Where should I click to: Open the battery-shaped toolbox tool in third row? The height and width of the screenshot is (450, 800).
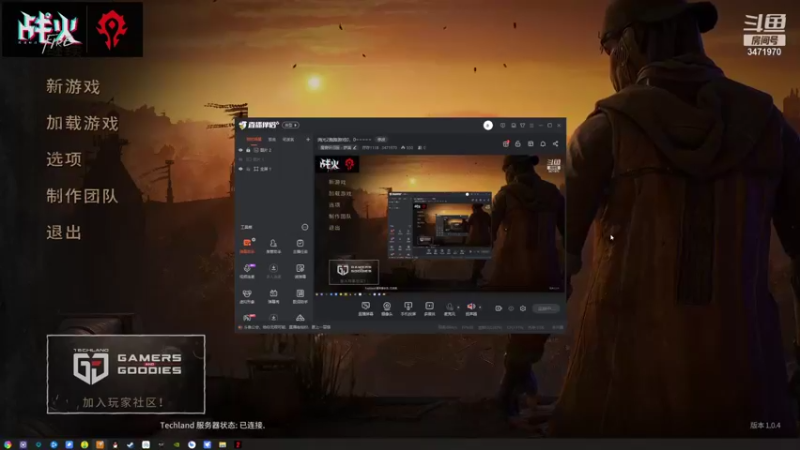point(273,295)
